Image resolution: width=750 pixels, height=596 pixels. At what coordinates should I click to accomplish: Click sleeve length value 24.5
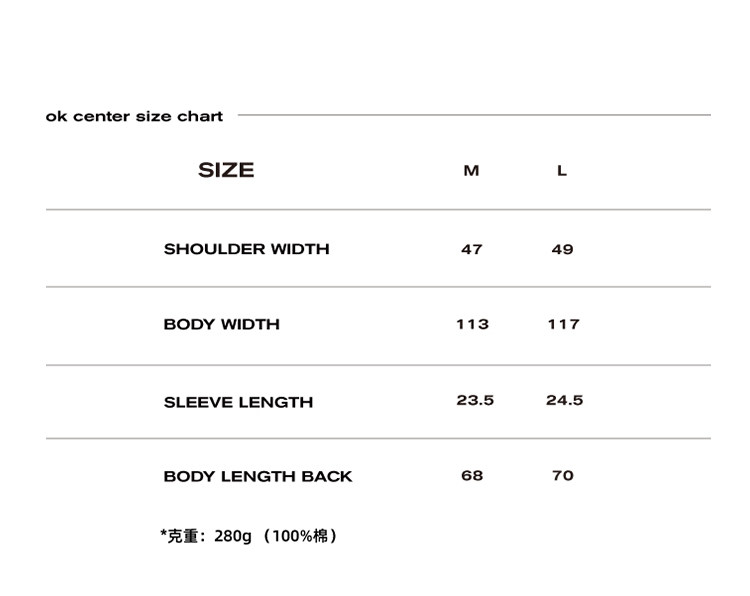(564, 400)
